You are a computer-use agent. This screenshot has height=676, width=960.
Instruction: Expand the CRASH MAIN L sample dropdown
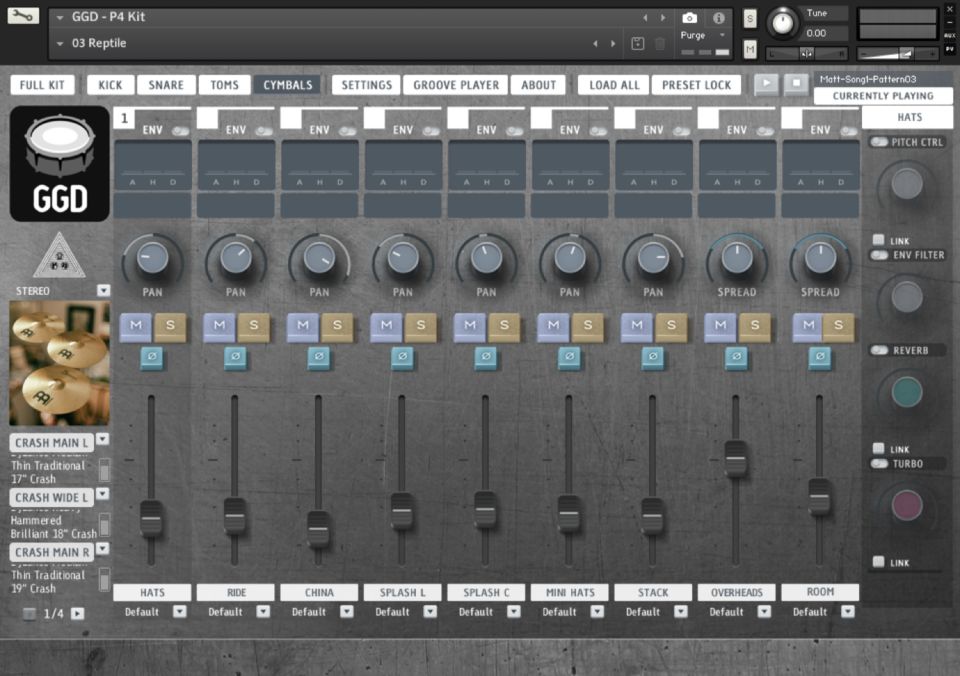101,442
